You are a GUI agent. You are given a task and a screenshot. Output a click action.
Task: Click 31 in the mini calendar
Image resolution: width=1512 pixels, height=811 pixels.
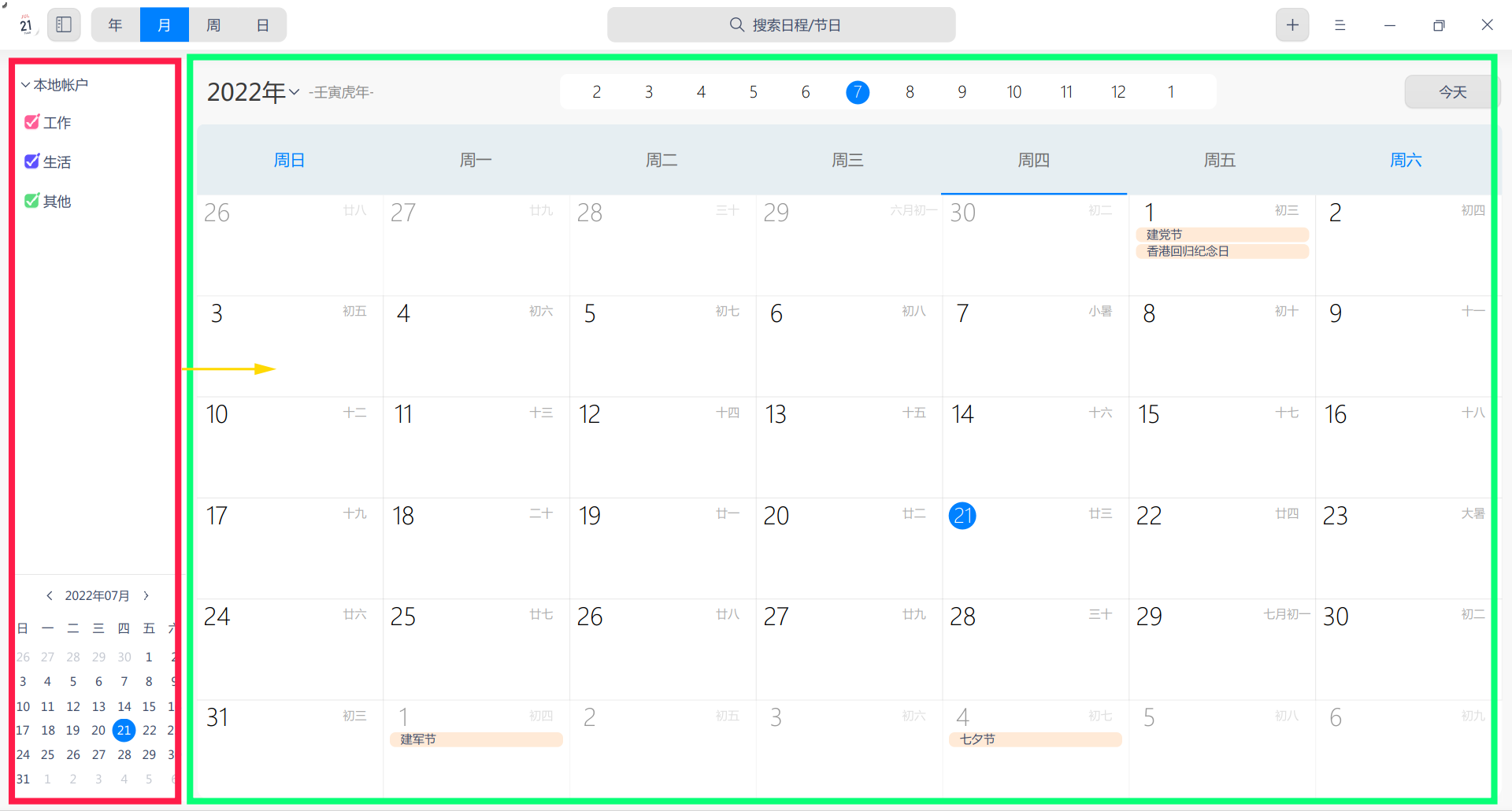tap(23, 779)
